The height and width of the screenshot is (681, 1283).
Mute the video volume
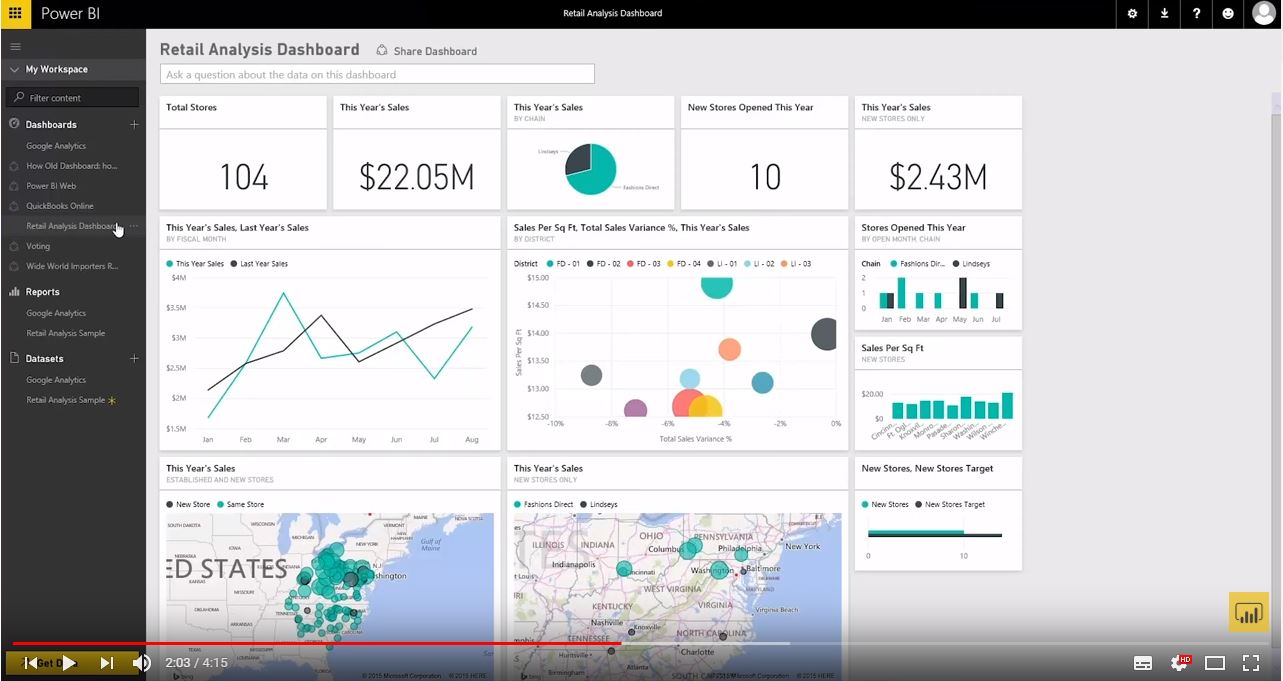[x=142, y=662]
